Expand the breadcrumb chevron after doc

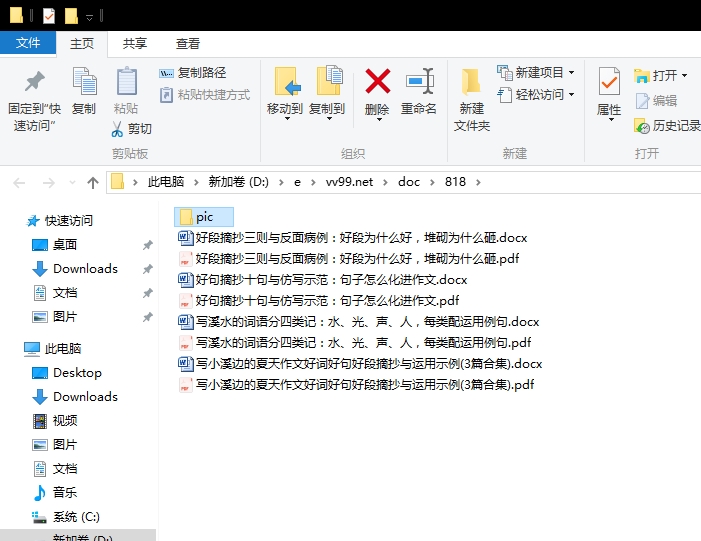(x=432, y=182)
